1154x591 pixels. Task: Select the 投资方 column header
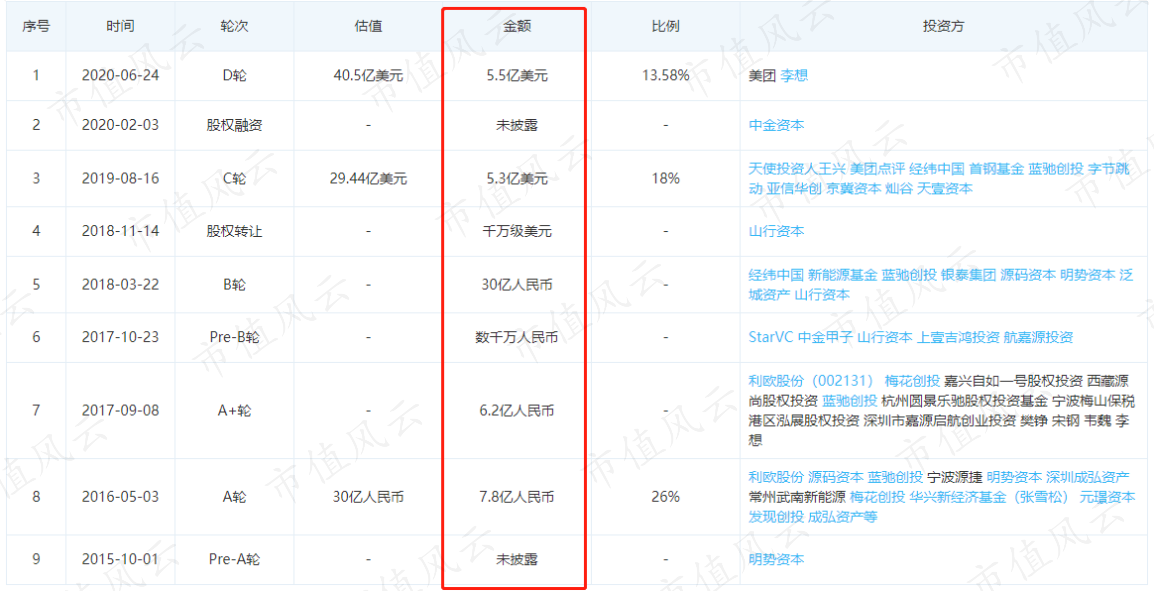944,27
